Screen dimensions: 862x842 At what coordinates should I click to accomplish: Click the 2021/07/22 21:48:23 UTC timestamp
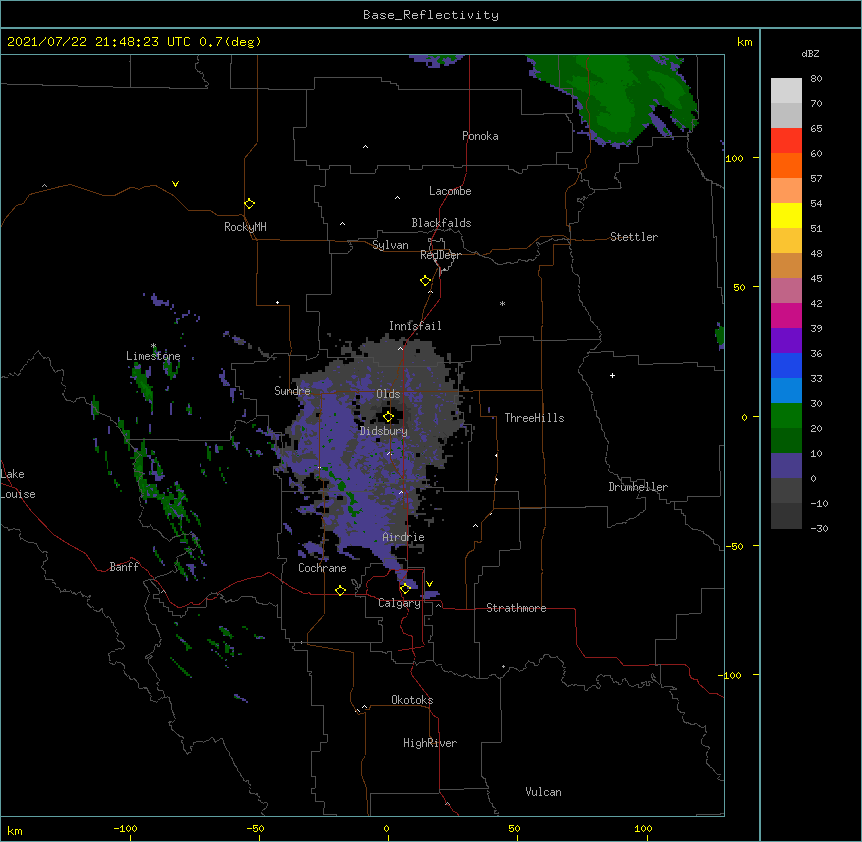click(99, 42)
